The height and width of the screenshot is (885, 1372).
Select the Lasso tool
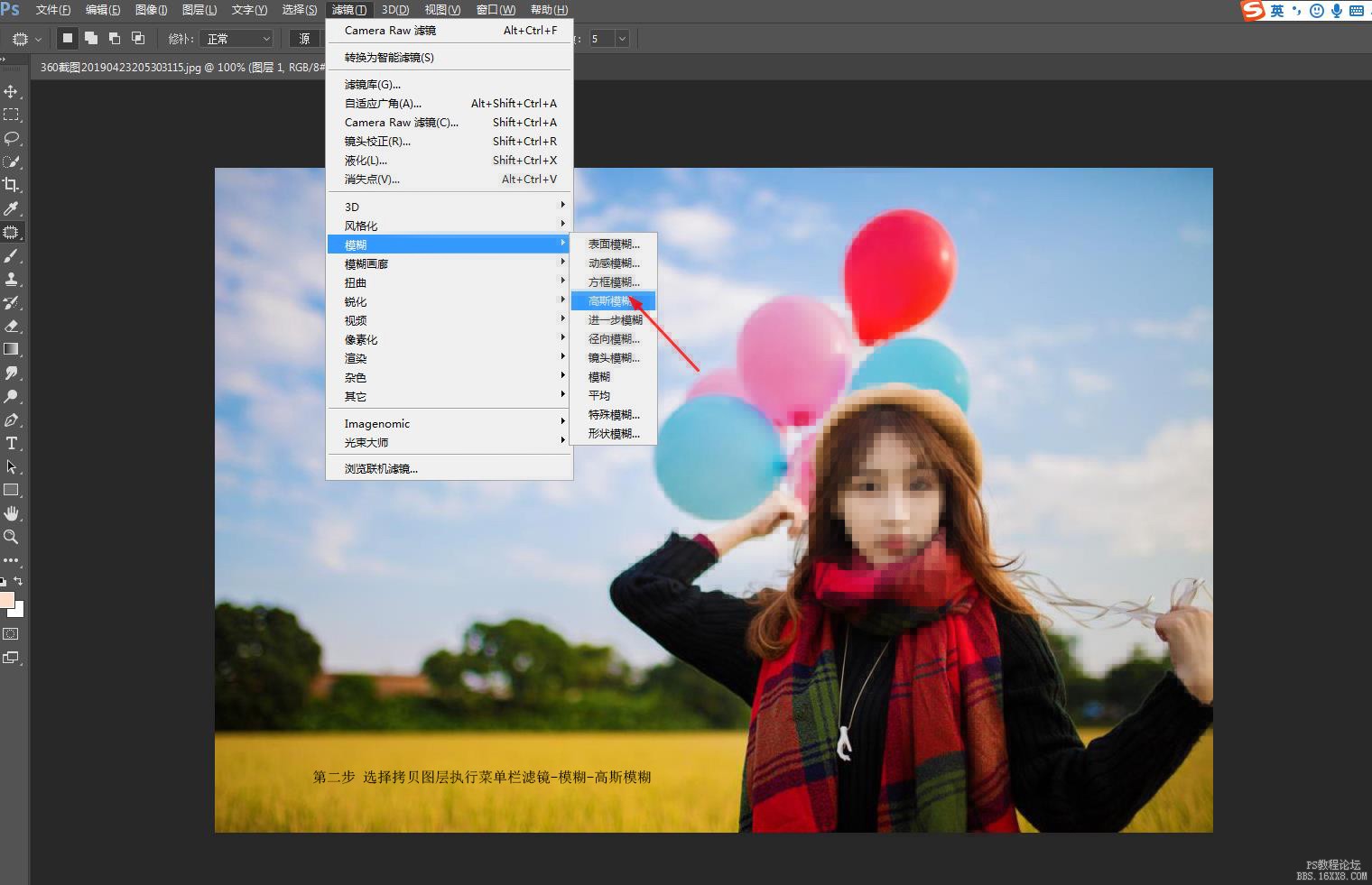(x=11, y=138)
